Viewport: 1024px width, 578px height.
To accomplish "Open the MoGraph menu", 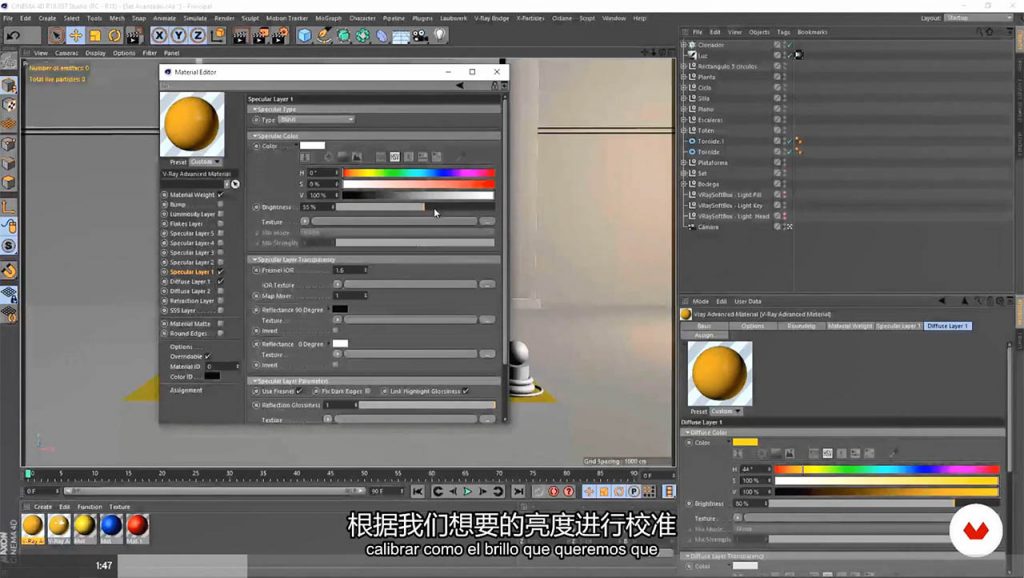I will tap(327, 18).
